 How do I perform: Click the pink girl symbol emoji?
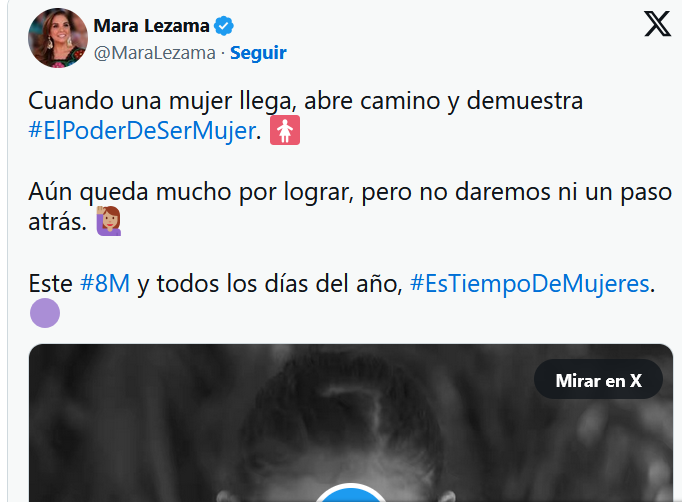[285, 130]
